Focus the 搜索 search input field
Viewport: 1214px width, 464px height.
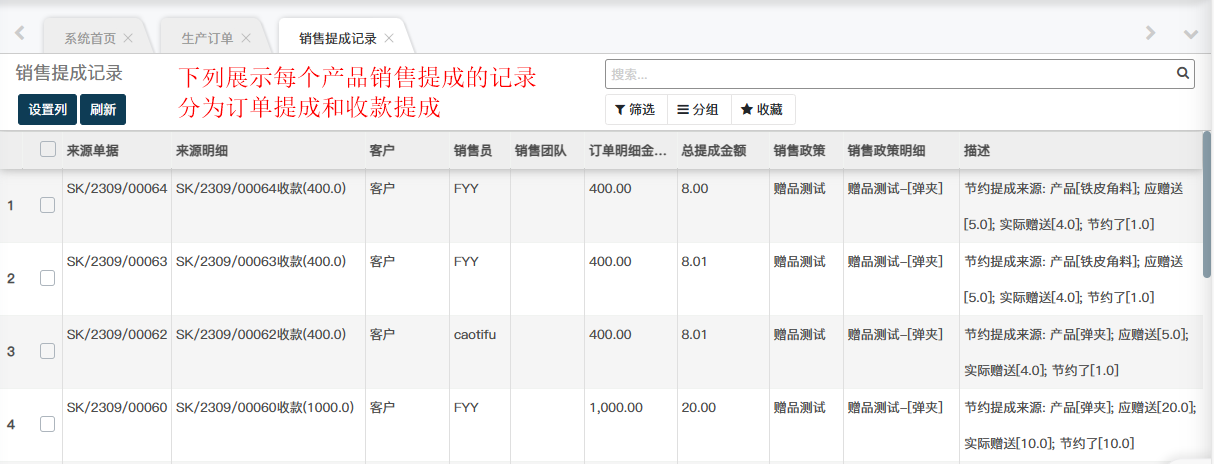888,74
